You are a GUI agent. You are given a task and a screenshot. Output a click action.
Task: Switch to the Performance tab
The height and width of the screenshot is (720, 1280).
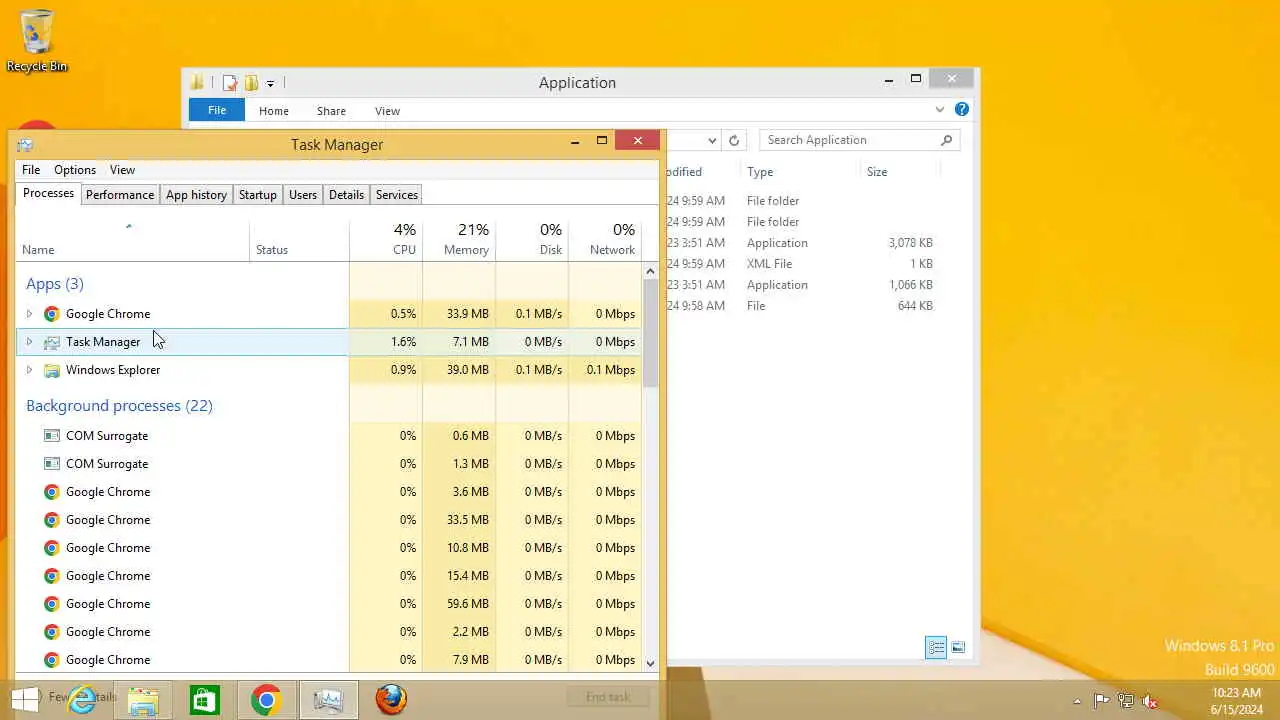(120, 195)
